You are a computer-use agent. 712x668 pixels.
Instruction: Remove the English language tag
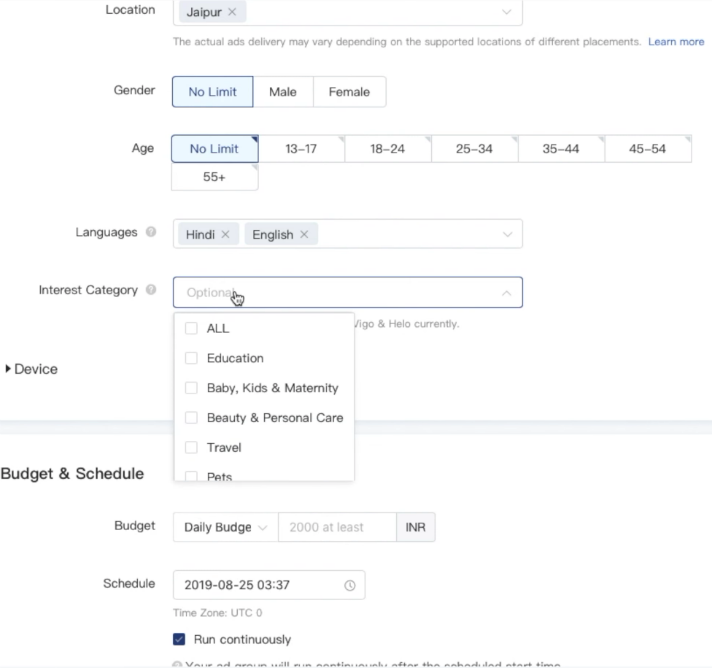303,234
